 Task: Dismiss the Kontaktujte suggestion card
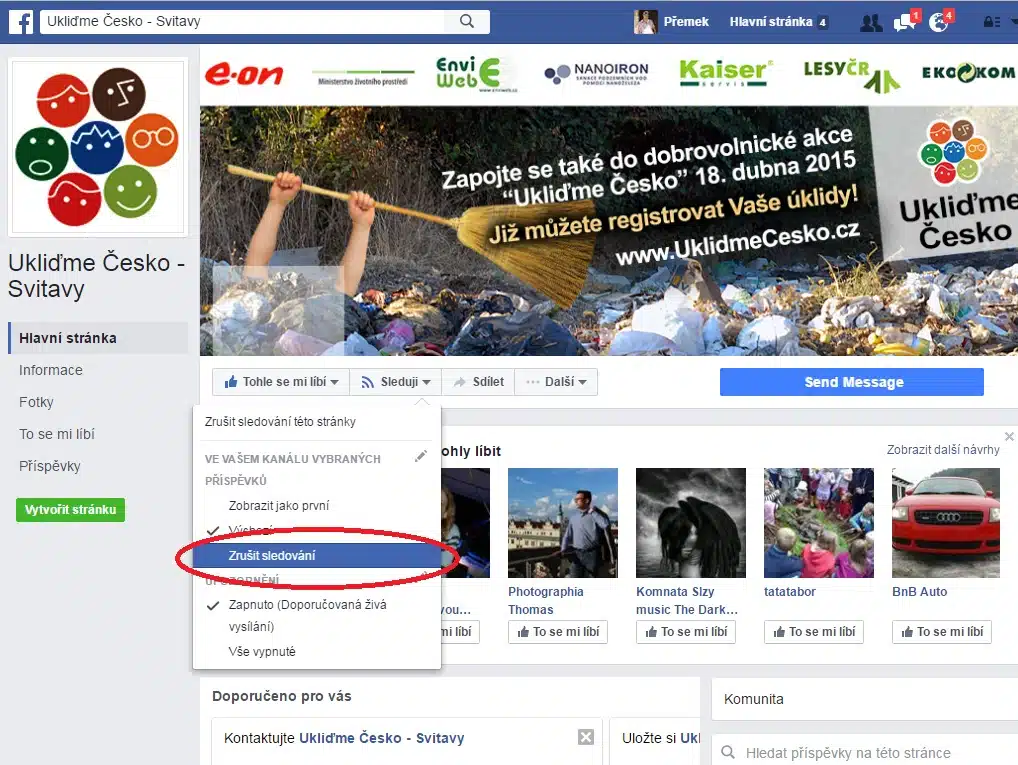click(x=586, y=737)
